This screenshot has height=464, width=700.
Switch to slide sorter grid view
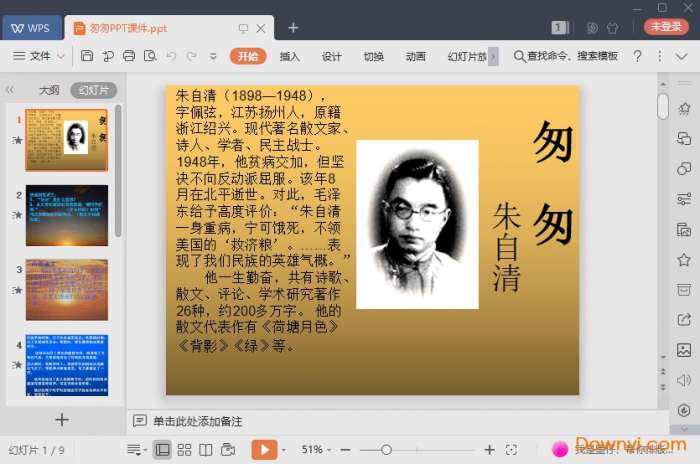(184, 450)
